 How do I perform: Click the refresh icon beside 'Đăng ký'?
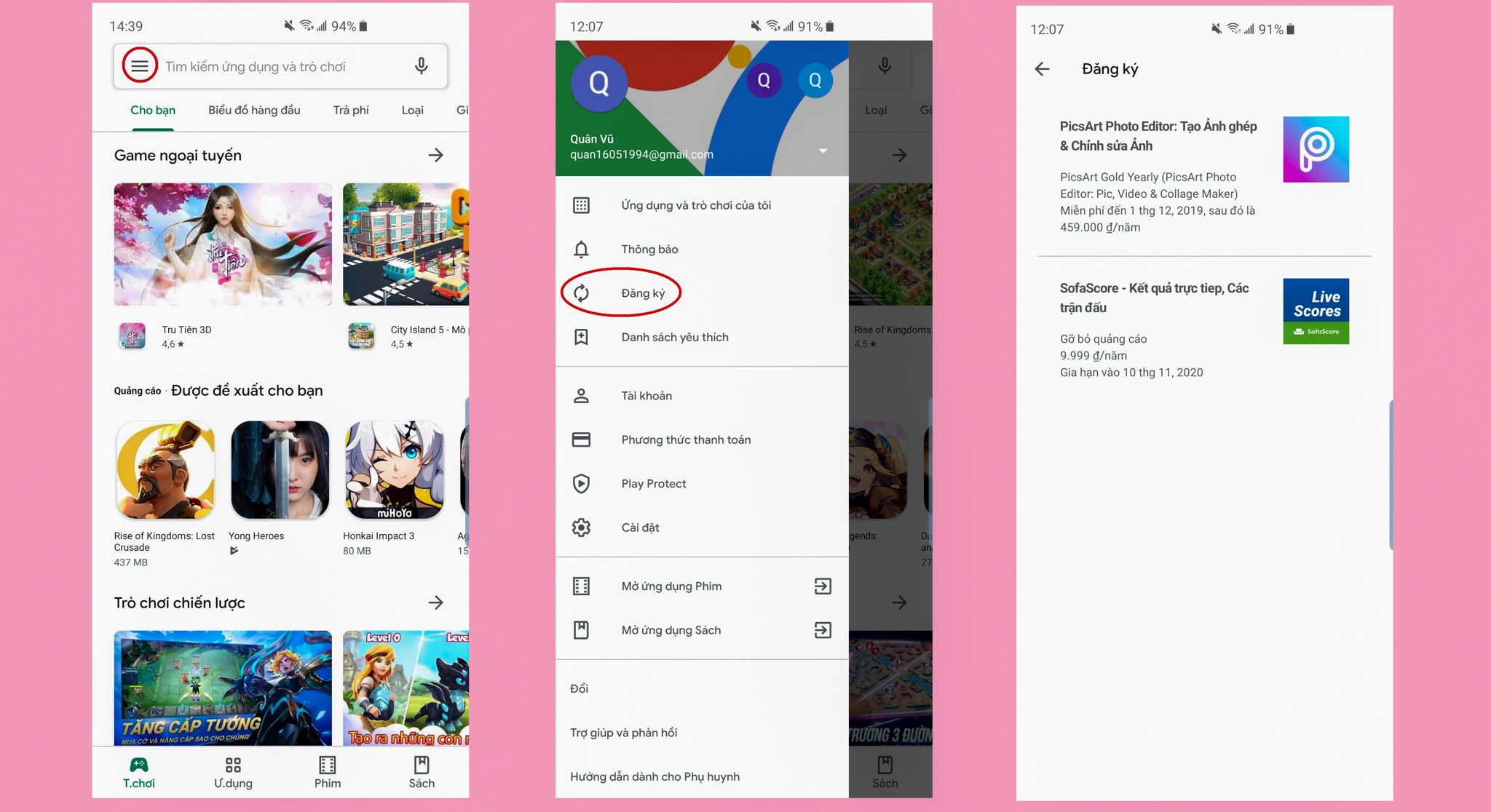tap(581, 293)
